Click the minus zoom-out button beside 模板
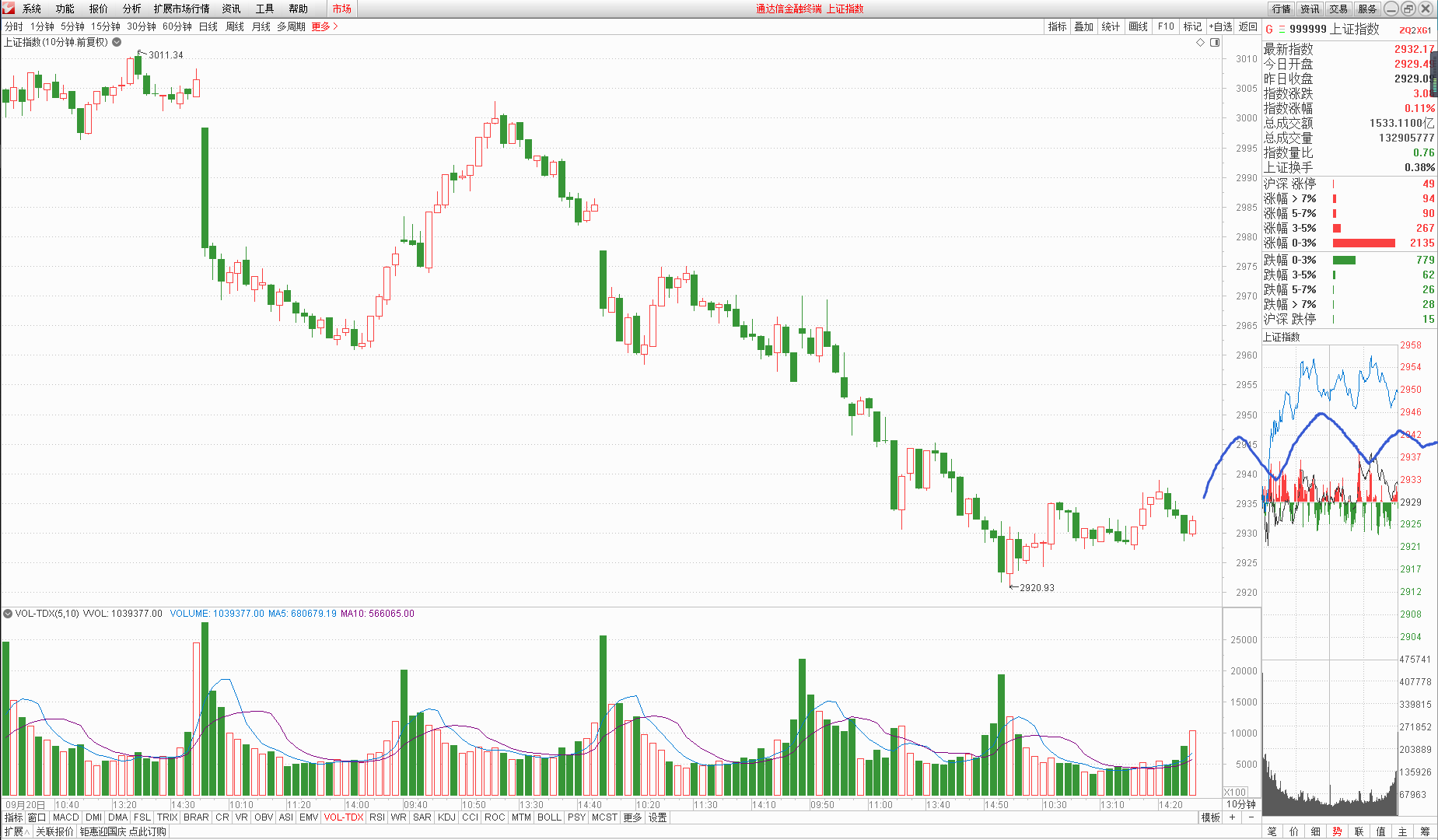Screen dimensions: 1438x840 pos(1251,817)
